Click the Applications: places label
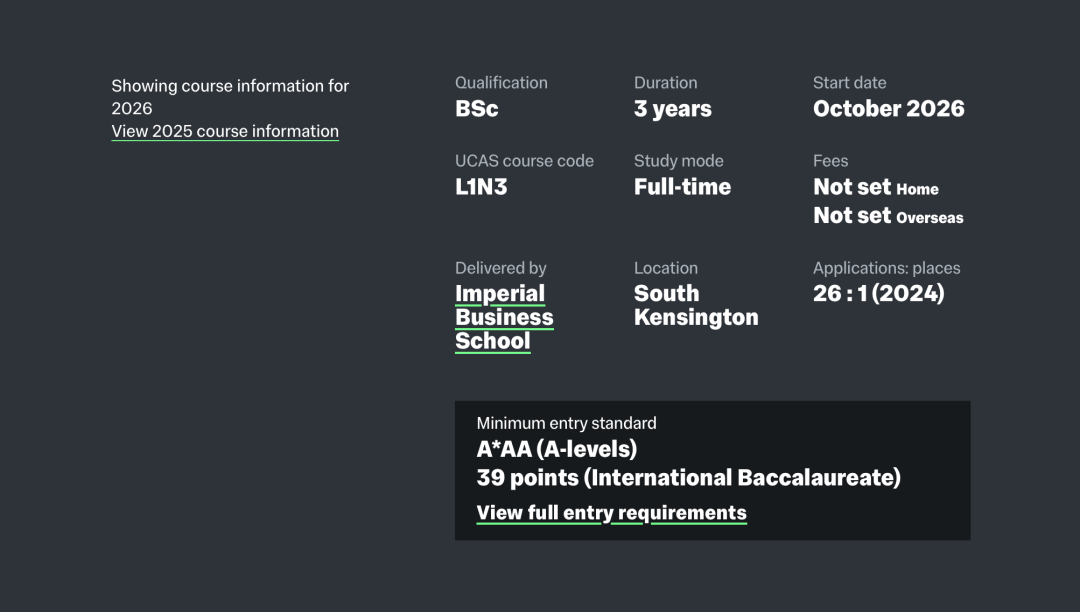This screenshot has width=1080, height=612. pyautogui.click(x=886, y=268)
